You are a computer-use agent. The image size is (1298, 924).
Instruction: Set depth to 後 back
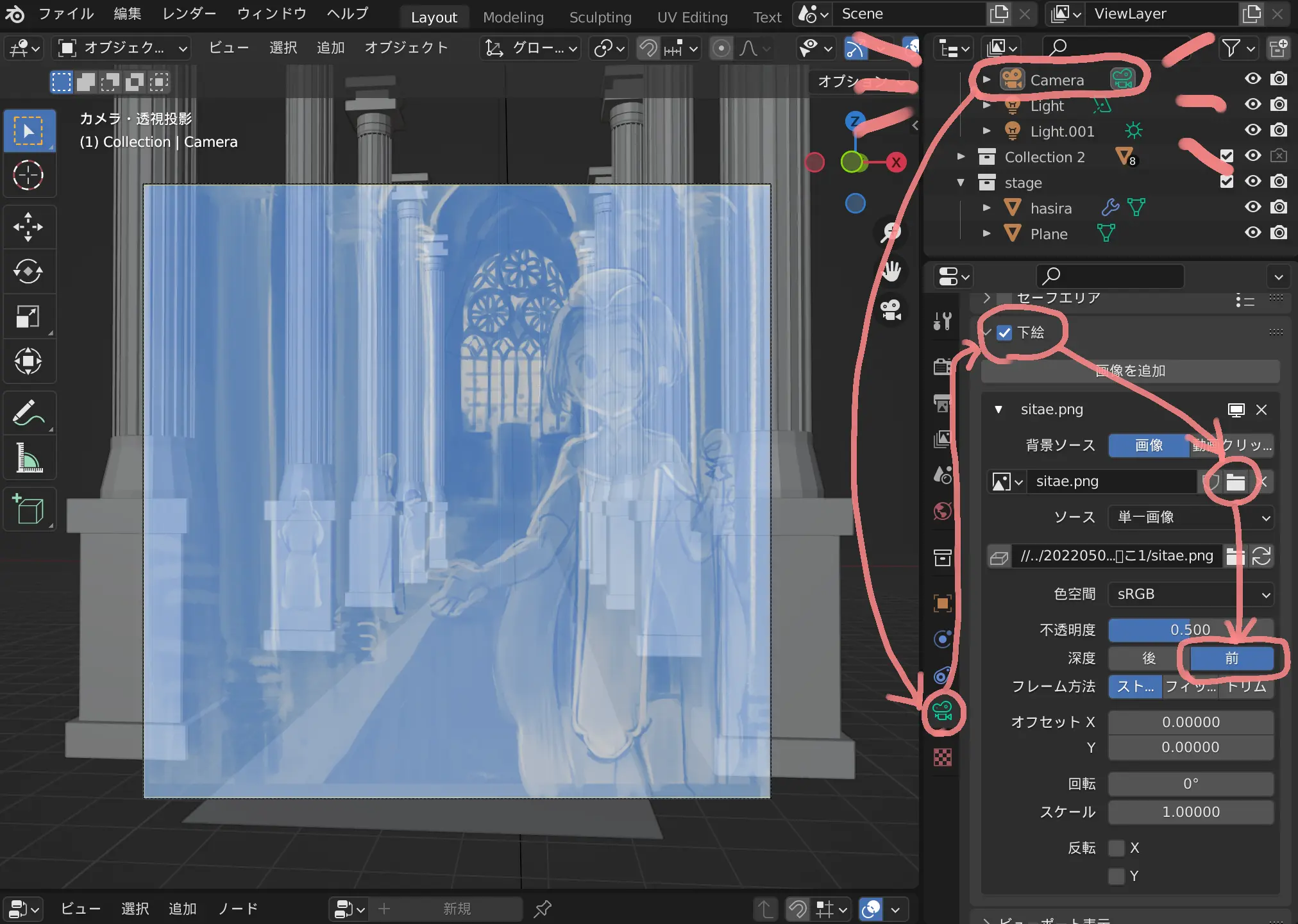tap(1149, 658)
